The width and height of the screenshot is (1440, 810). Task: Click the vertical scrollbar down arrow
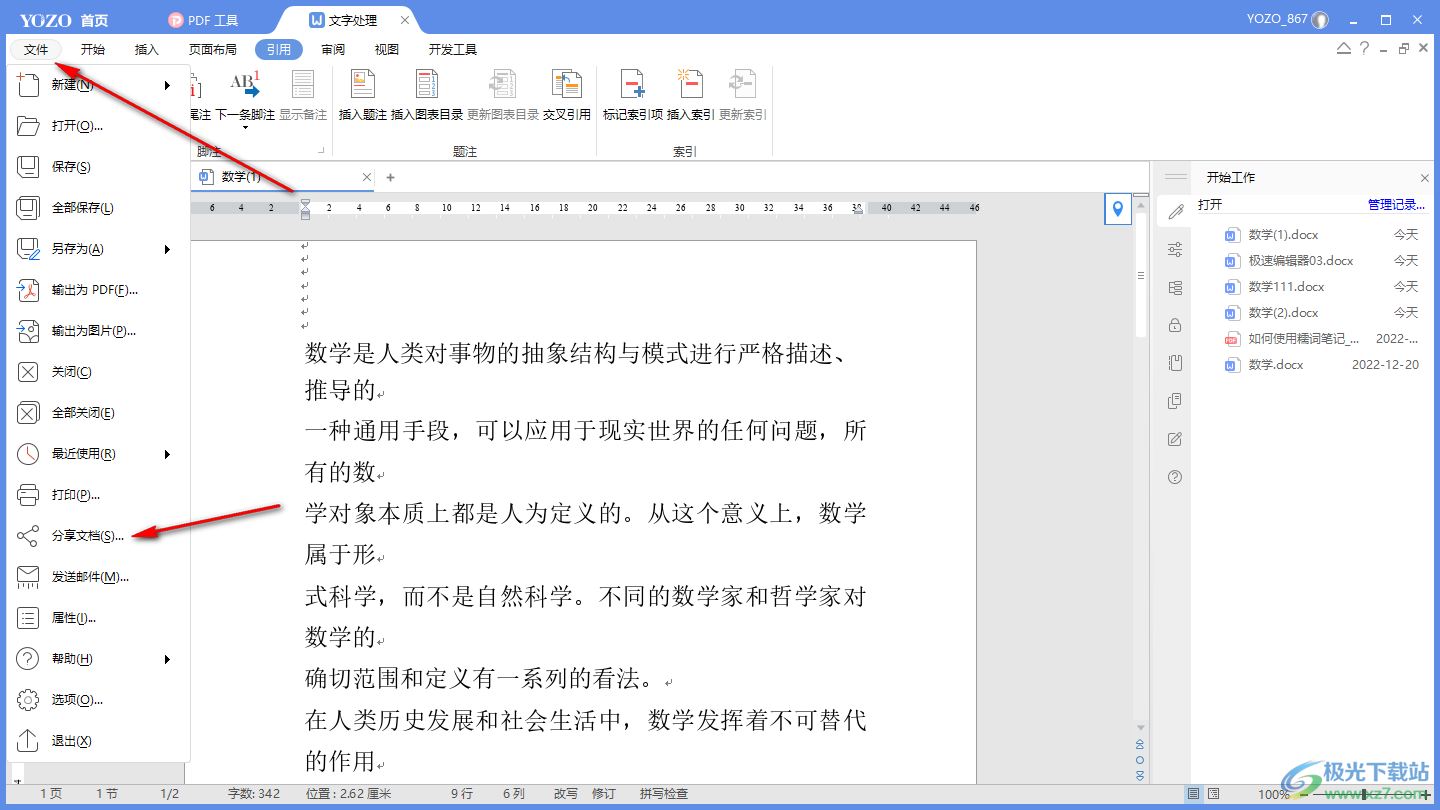(x=1140, y=727)
